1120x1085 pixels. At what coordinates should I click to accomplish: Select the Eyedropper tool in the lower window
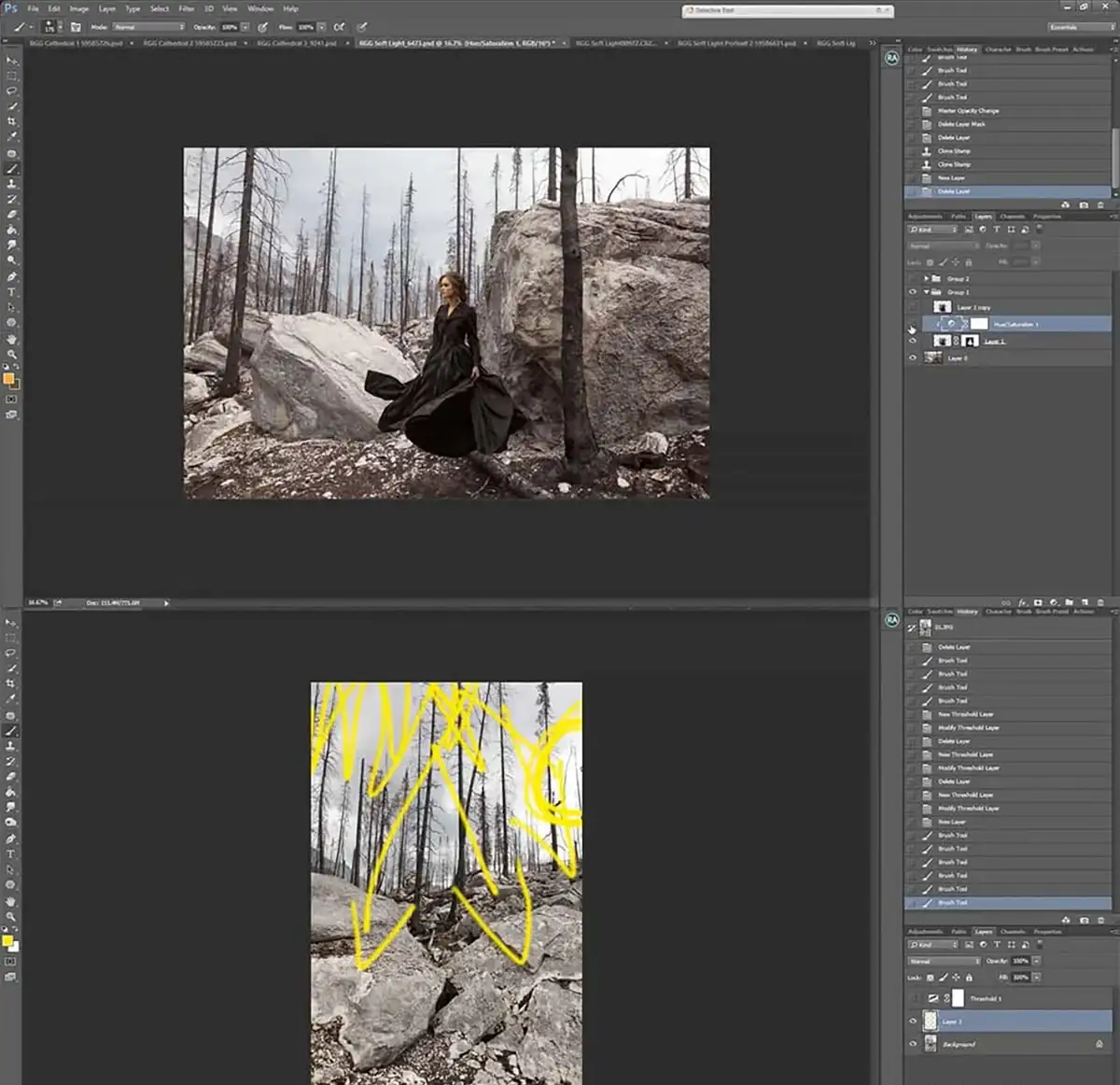pyautogui.click(x=12, y=699)
